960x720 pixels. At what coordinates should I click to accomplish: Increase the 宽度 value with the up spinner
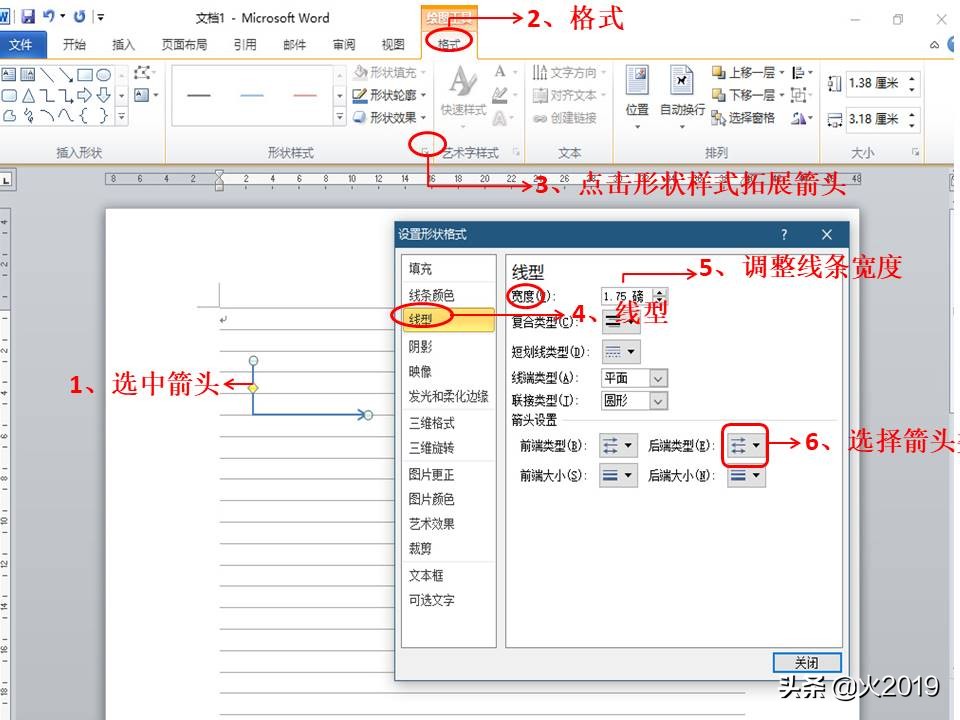coord(659,290)
